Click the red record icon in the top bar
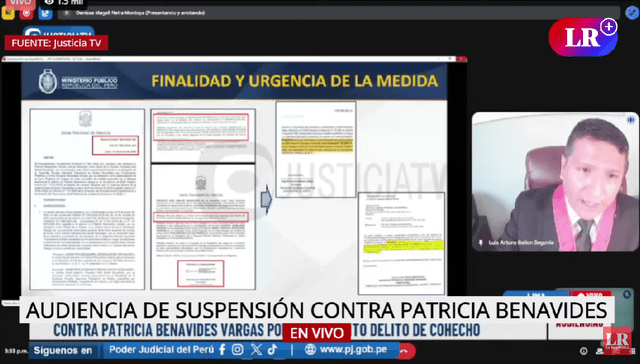Image resolution: width=640 pixels, height=364 pixels. click(27, 13)
